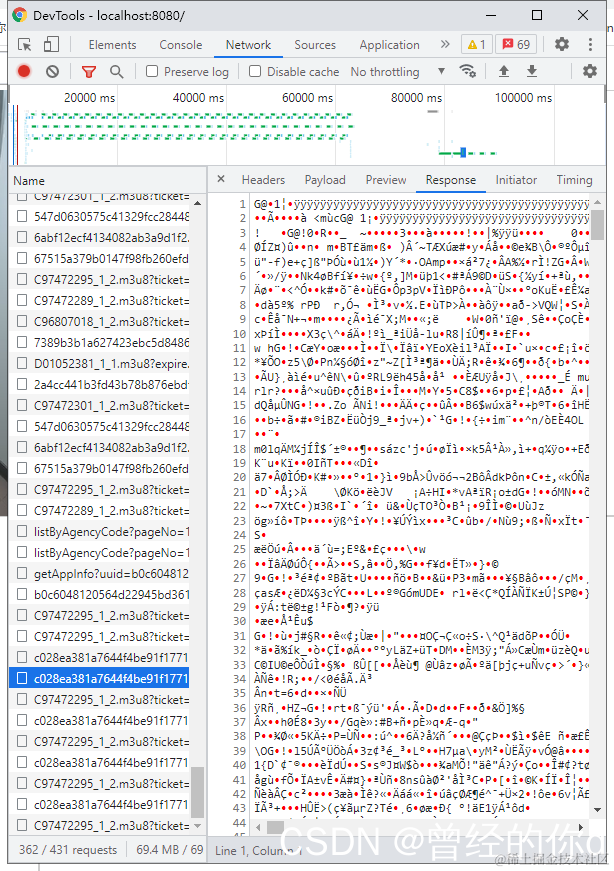The image size is (614, 871).
Task: Open the Payload tab
Action: pos(325,180)
